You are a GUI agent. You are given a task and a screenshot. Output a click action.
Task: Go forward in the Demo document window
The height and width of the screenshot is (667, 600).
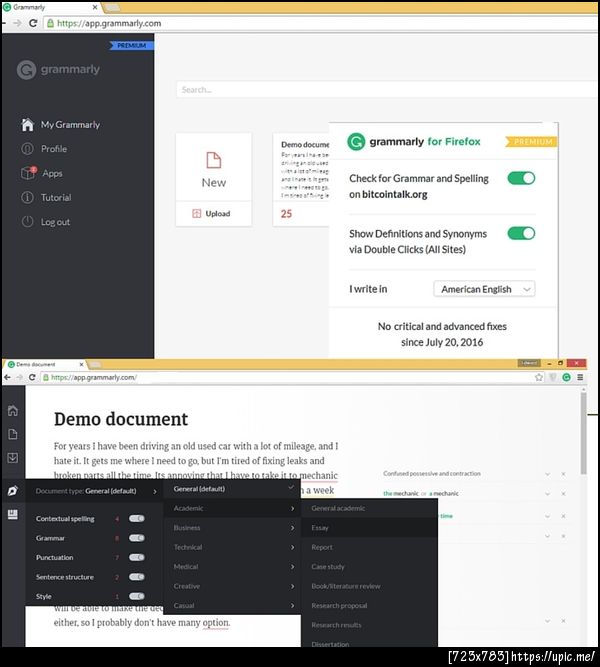click(19, 377)
